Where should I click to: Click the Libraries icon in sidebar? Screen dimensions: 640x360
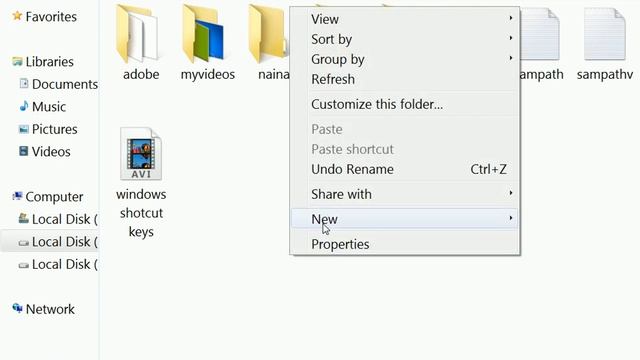(17, 62)
